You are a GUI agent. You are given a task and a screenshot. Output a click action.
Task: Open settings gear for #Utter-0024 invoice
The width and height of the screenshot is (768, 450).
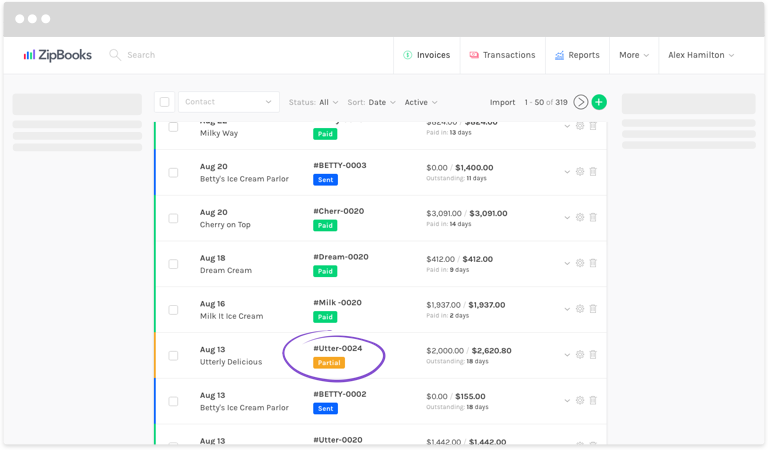[x=580, y=355]
